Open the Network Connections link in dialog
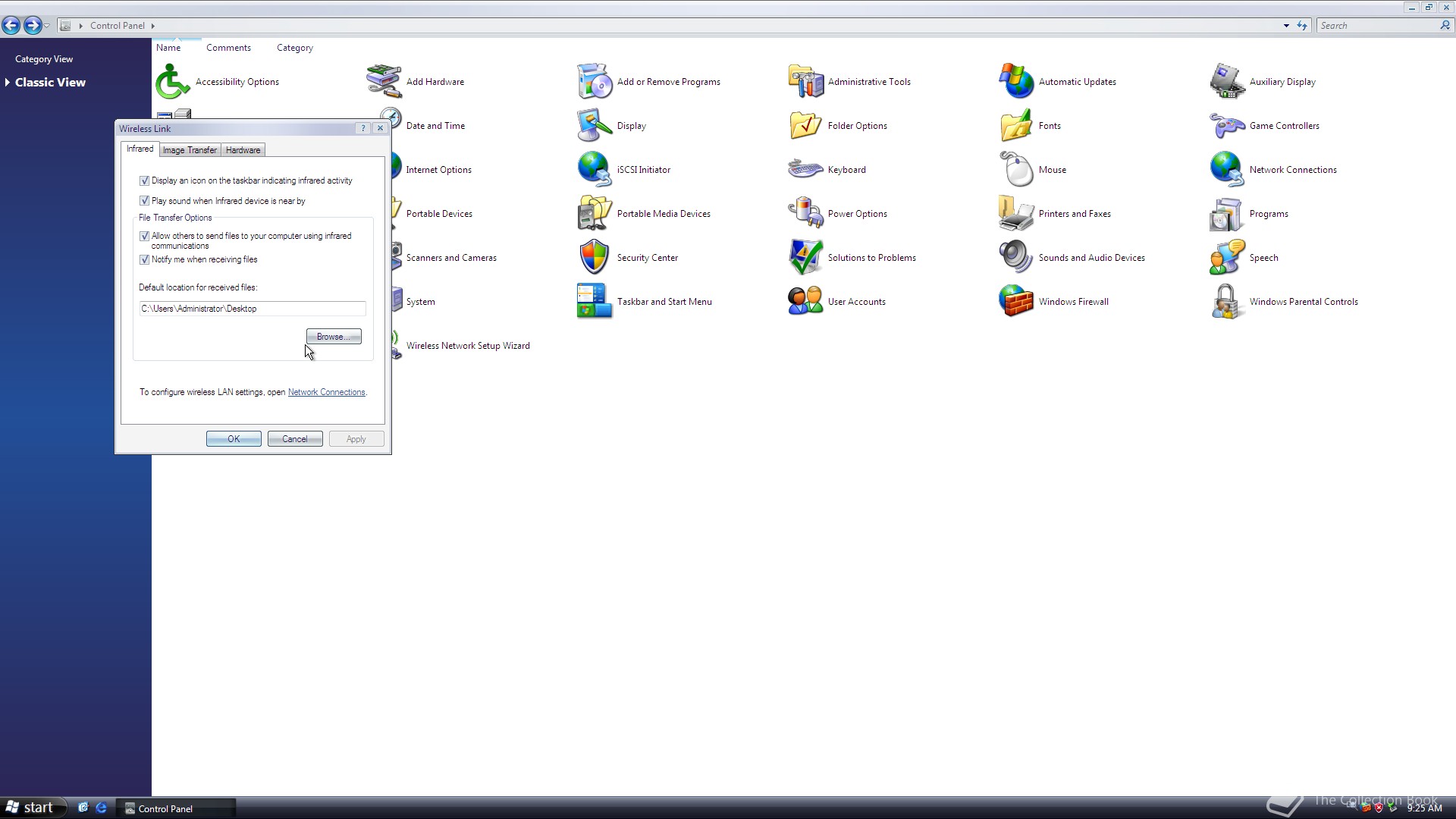 coord(326,392)
